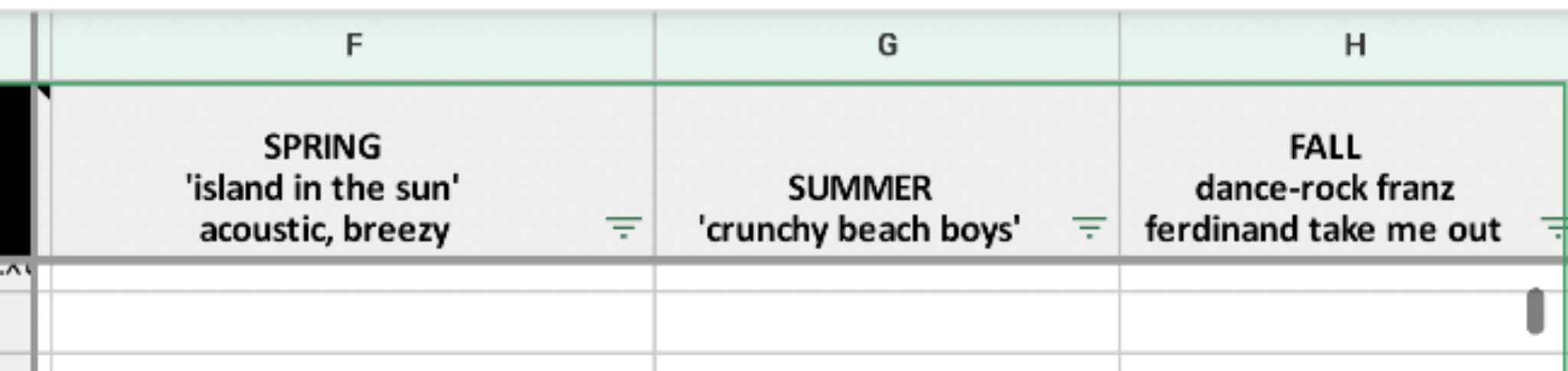Screen dimensions: 1568x371
Task: Click the note indicator triangle on SPRING cell
Action: click(x=44, y=93)
